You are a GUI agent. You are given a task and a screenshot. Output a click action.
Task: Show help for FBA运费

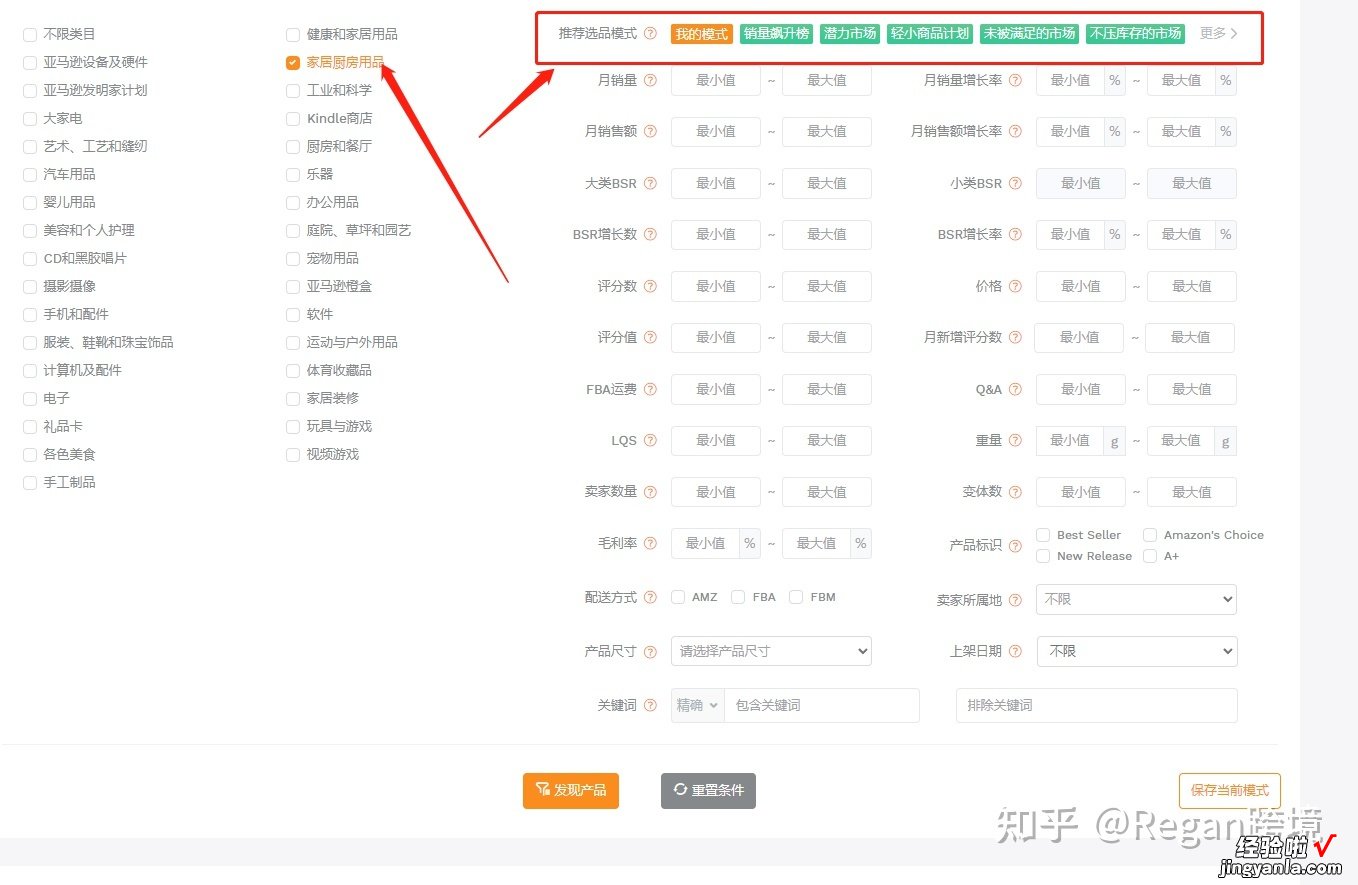[x=650, y=389]
